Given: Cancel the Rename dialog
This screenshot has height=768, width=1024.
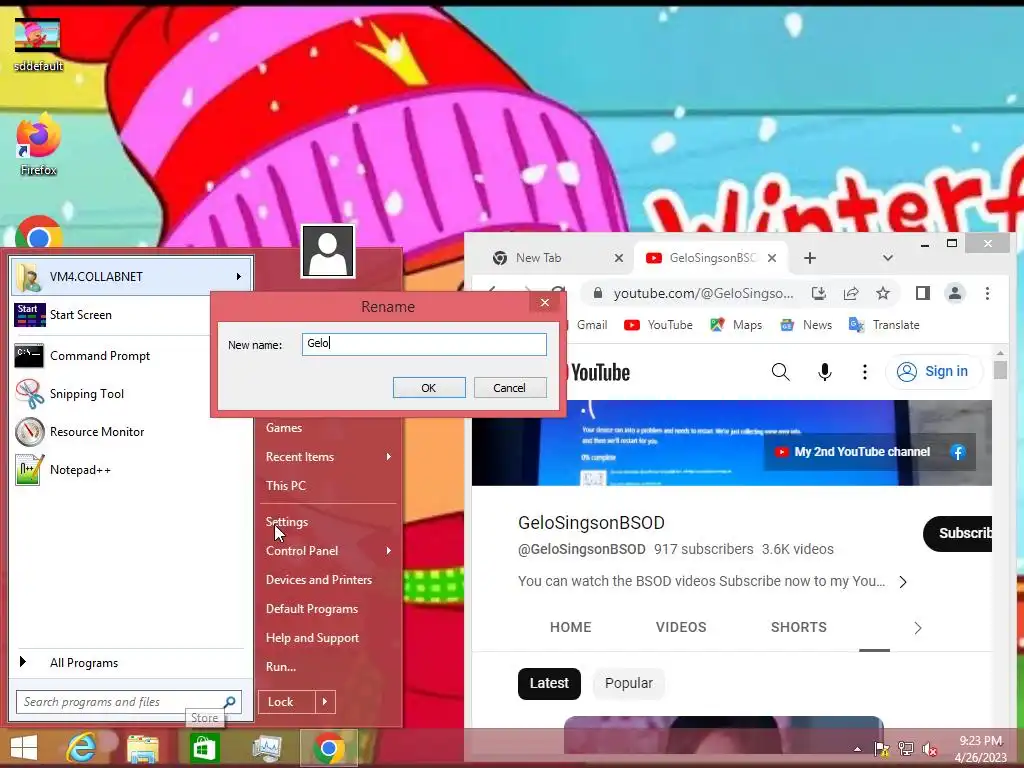Looking at the screenshot, I should click(509, 388).
